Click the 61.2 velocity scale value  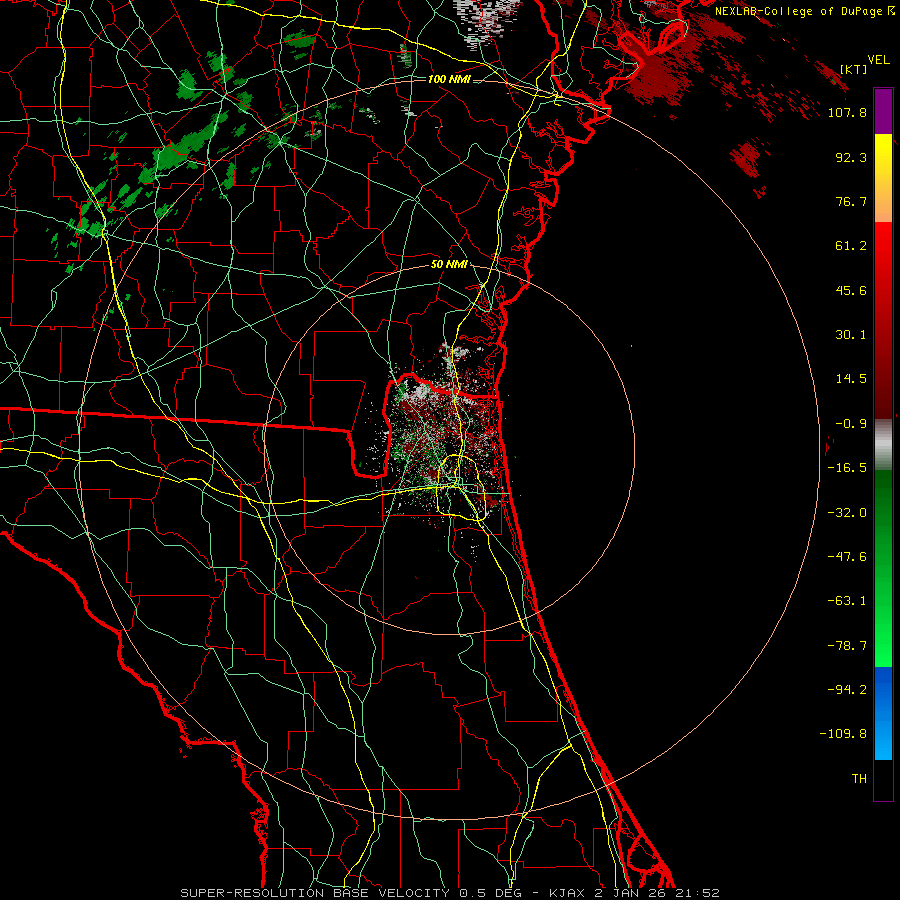click(851, 246)
